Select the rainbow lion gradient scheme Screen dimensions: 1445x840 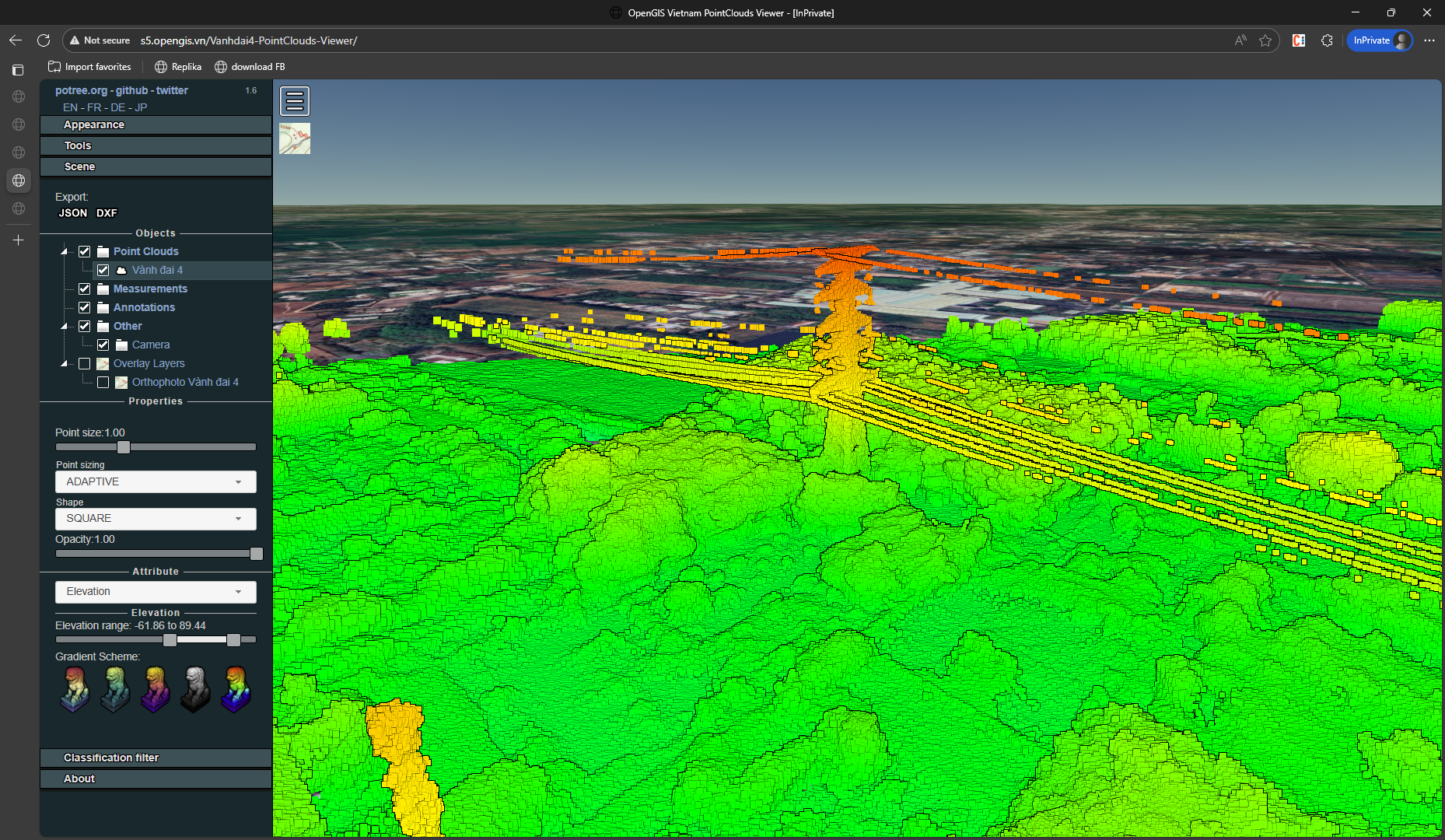coord(236,689)
